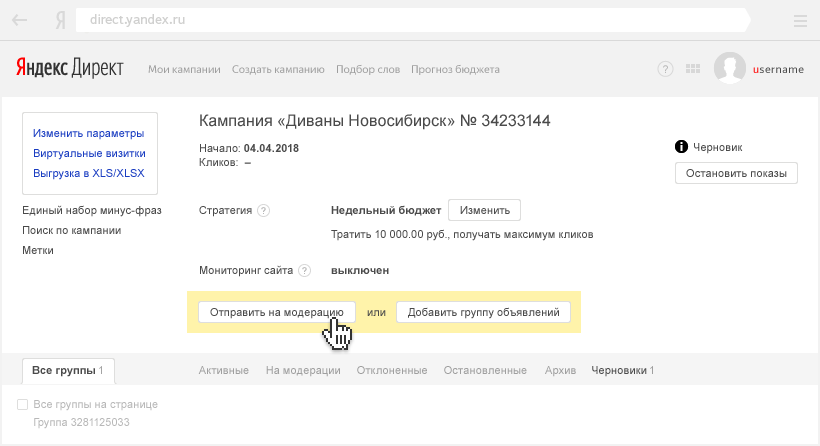820x446 pixels.
Task: Open the Выгрузка в XLS/XLSX link
Action: coord(88,173)
